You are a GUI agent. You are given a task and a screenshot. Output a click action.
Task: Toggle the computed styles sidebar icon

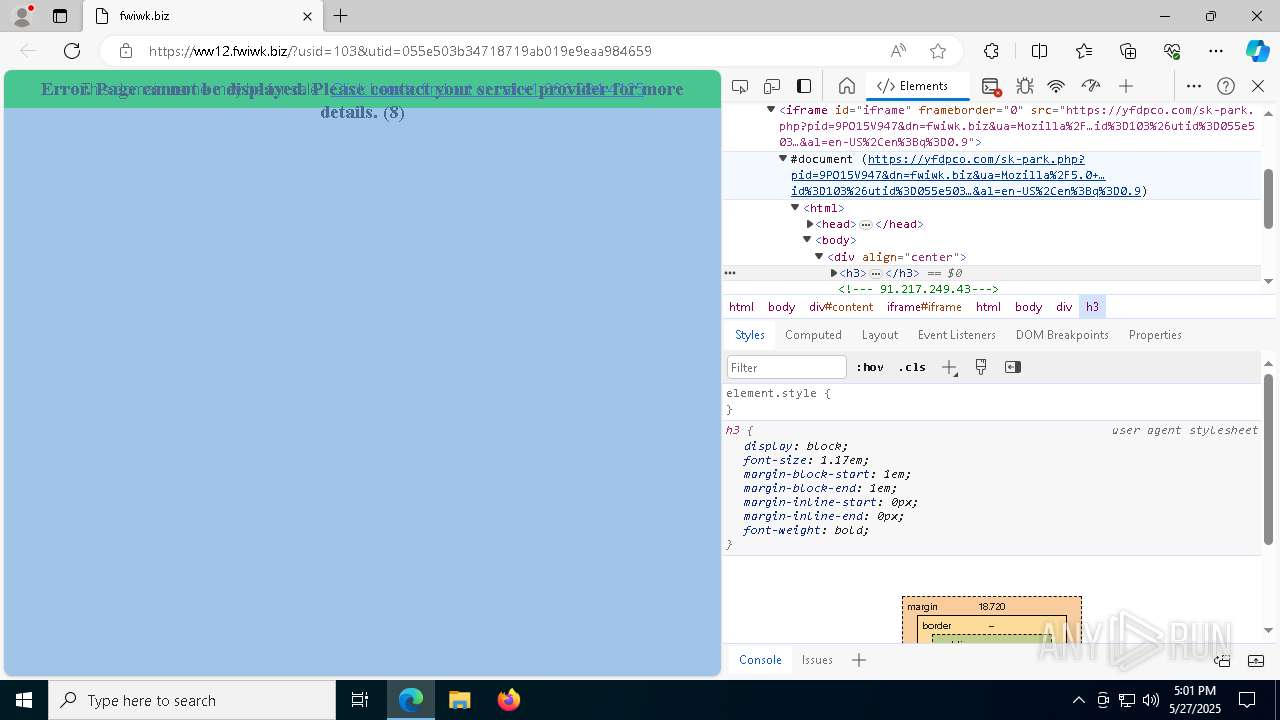coord(1013,367)
